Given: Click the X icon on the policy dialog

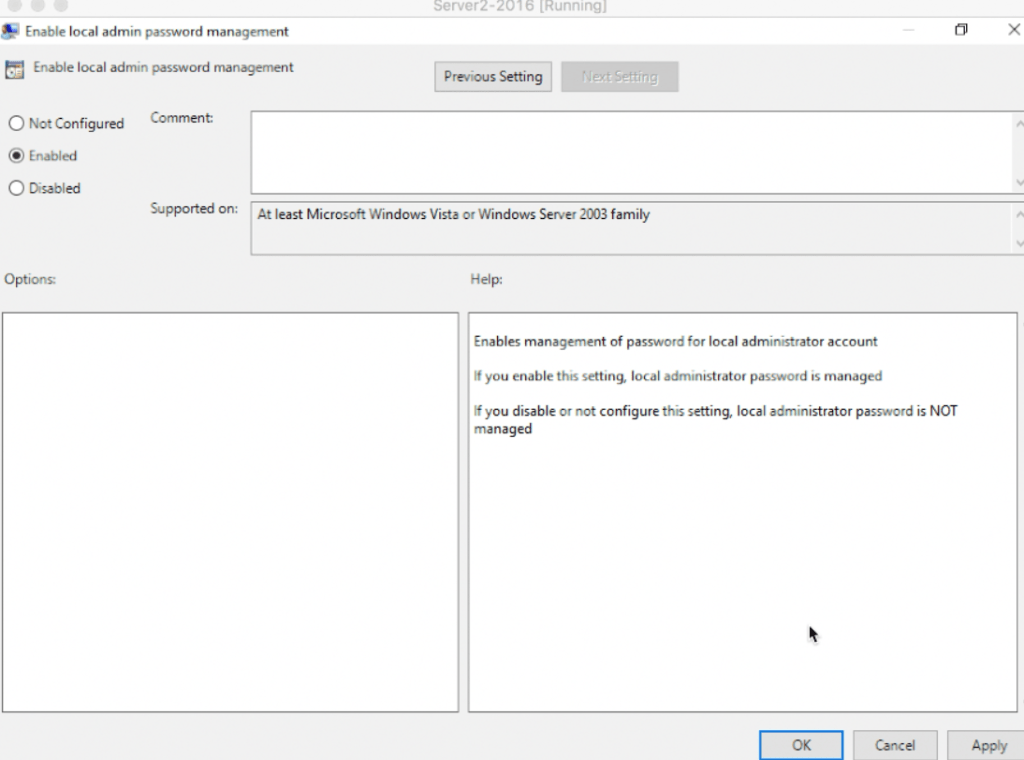Looking at the screenshot, I should click(1013, 30).
